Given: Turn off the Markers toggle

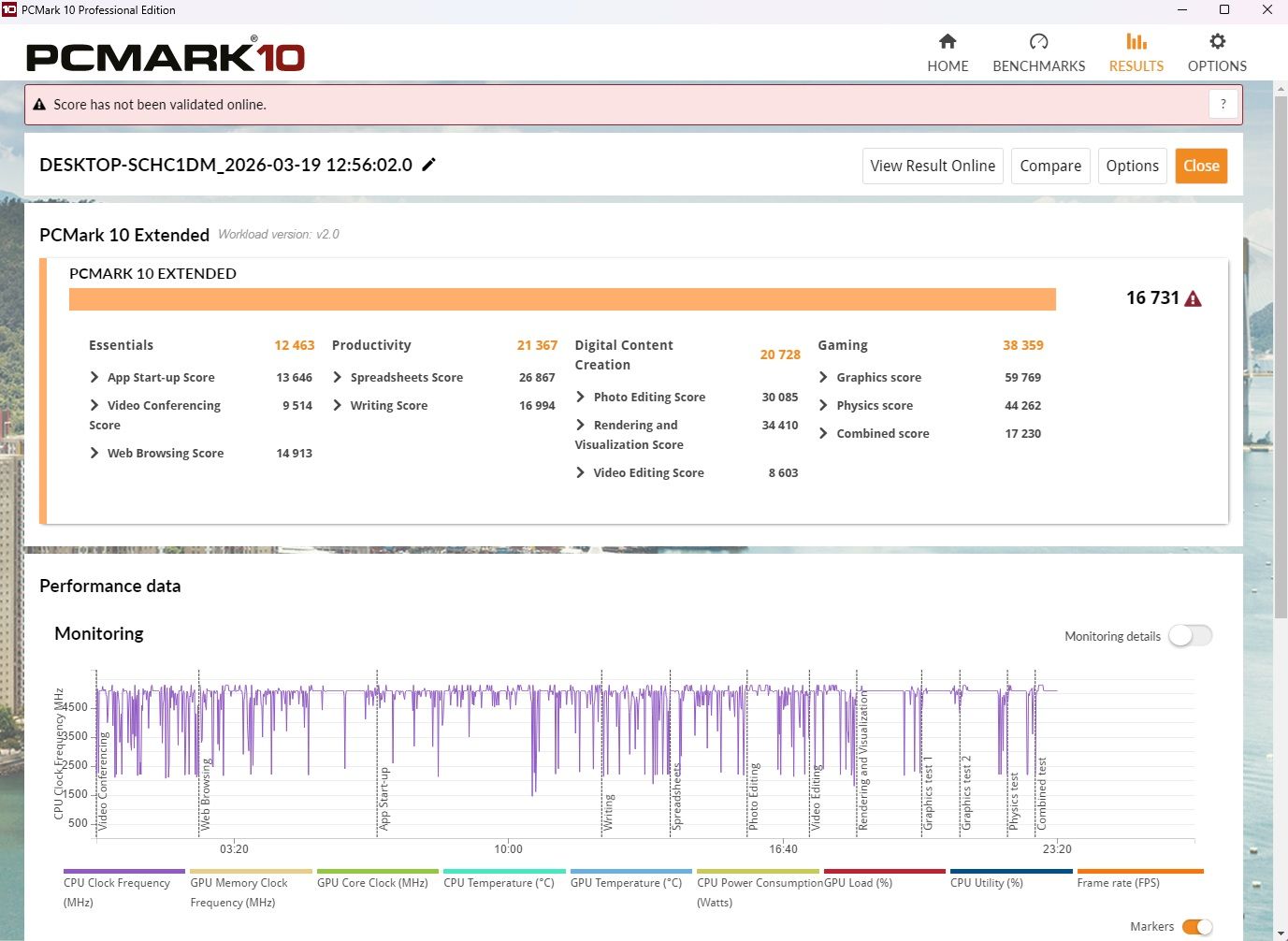Looking at the screenshot, I should [x=1196, y=926].
